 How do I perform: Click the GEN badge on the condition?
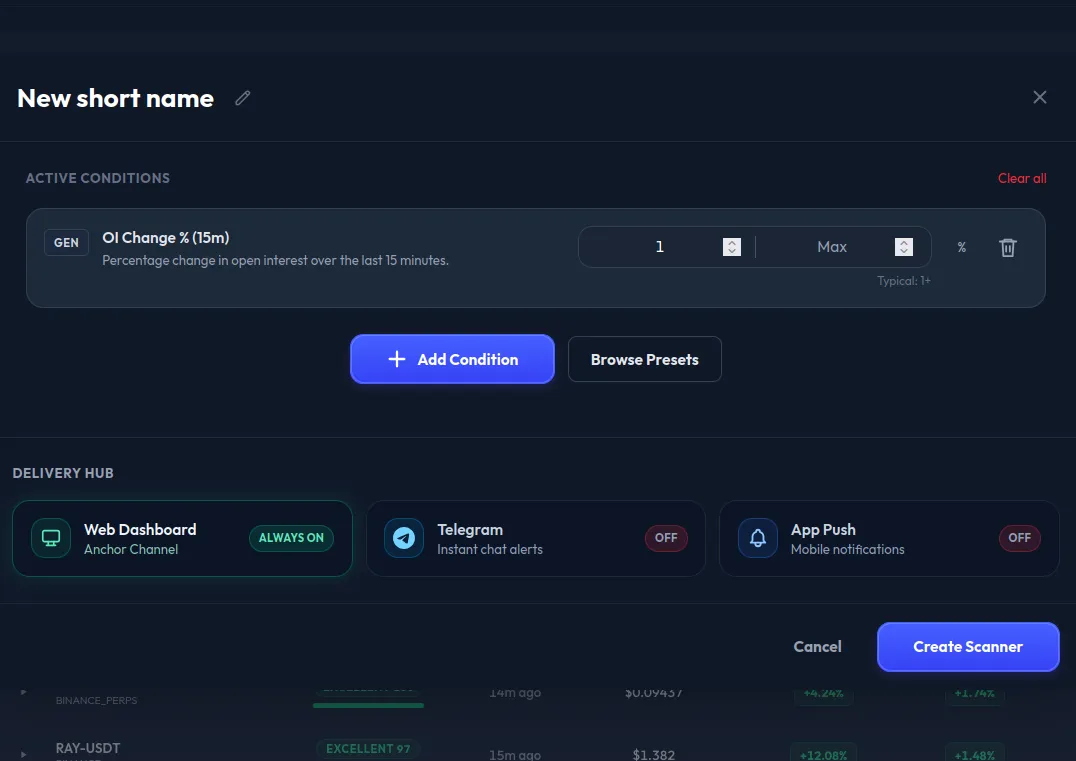coord(66,242)
